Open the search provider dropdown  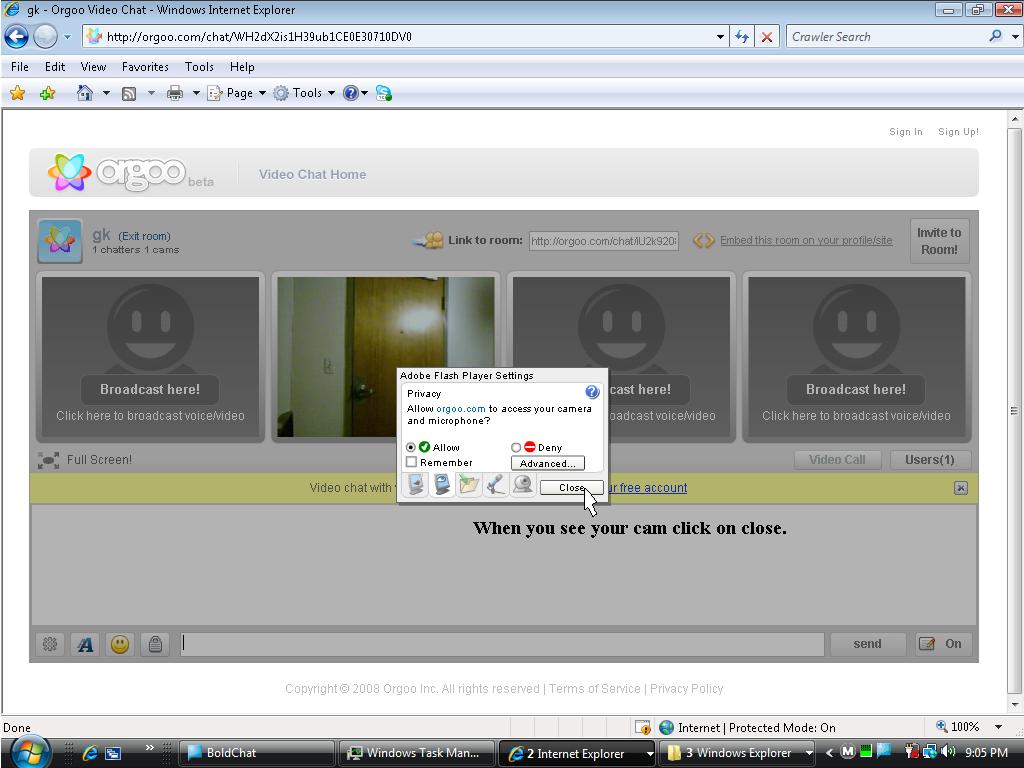(x=1015, y=37)
